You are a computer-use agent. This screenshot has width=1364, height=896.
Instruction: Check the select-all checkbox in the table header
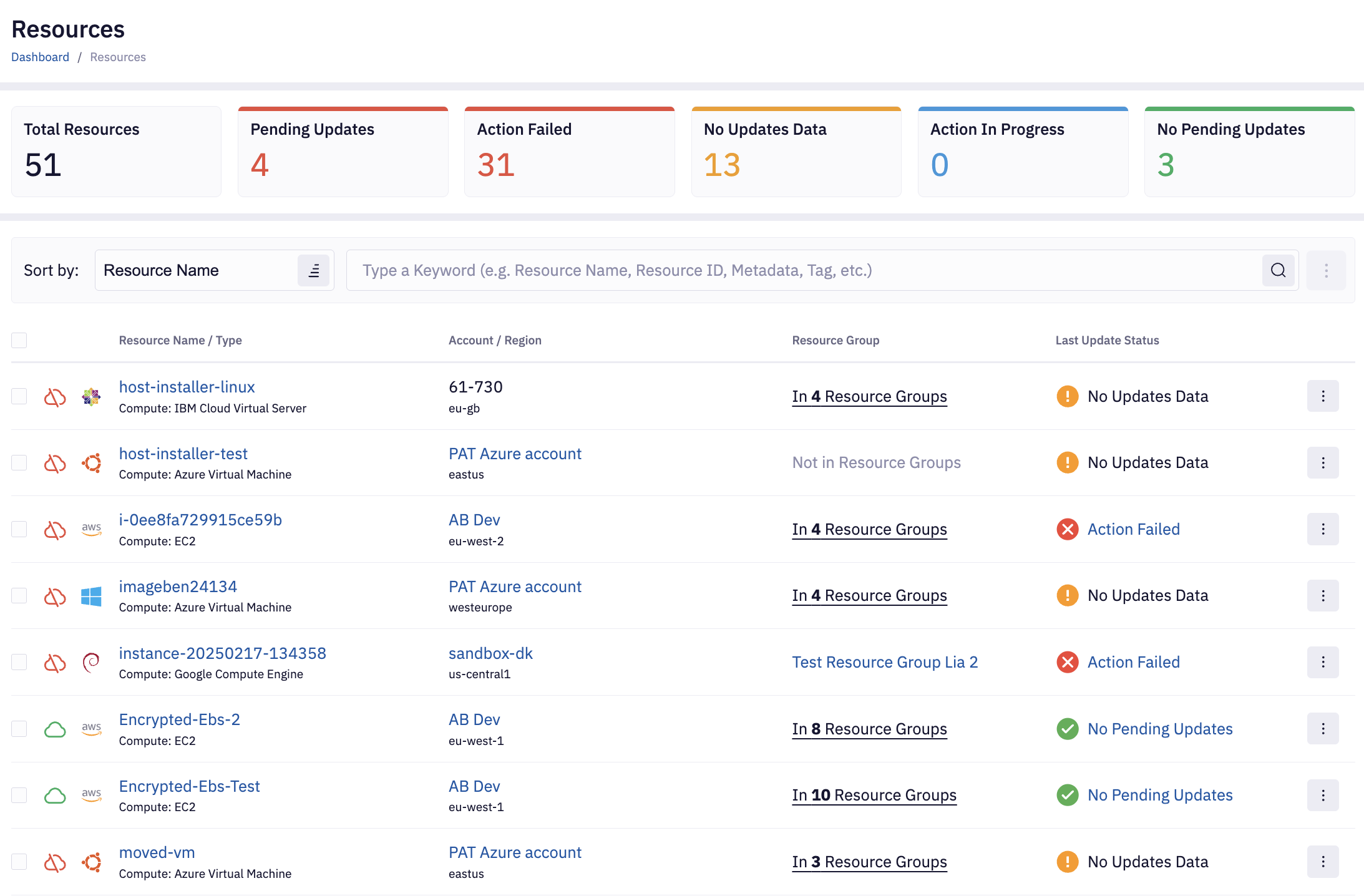[19, 340]
